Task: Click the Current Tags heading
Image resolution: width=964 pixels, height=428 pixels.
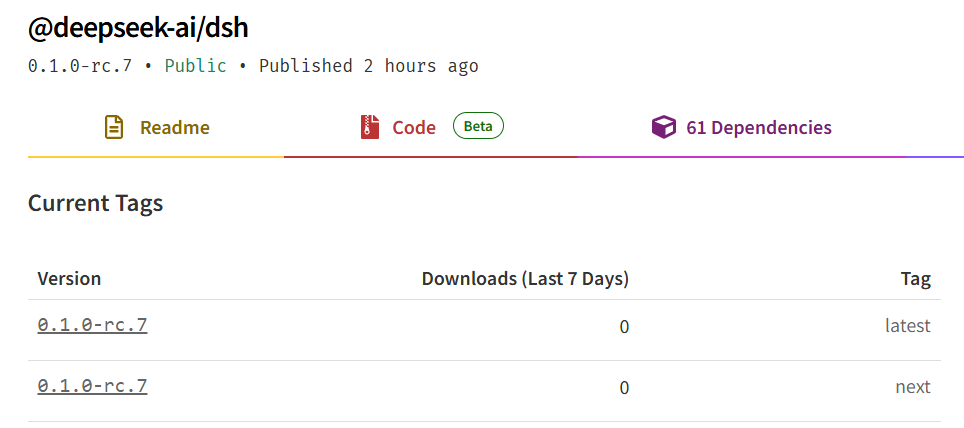Action: point(95,203)
